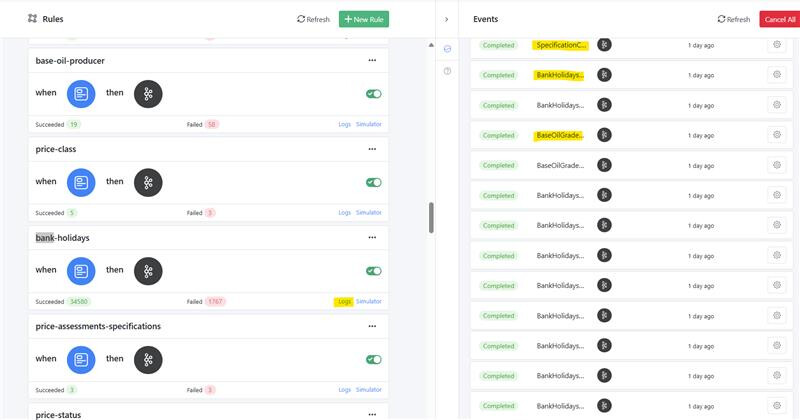Refresh the Events panel

733,19
